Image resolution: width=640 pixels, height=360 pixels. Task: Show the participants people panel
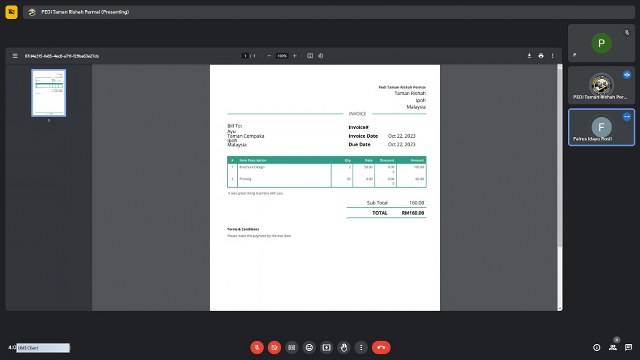coord(613,347)
